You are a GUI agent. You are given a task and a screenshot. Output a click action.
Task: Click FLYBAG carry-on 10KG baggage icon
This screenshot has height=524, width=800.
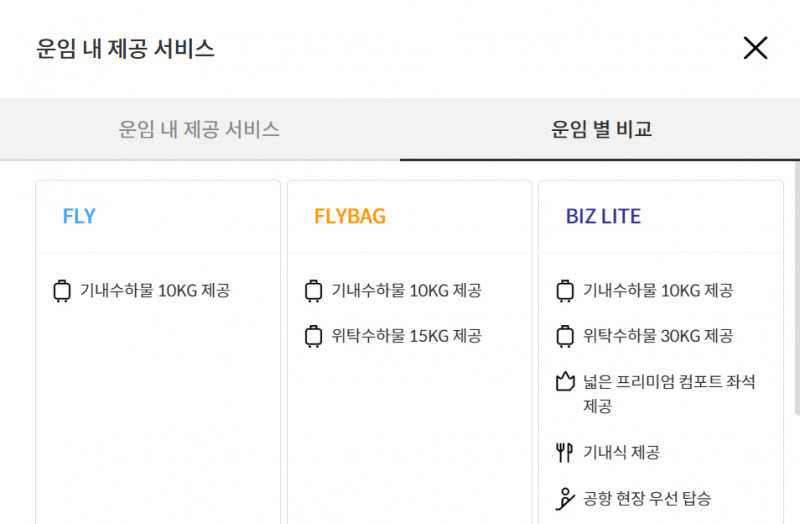313,291
